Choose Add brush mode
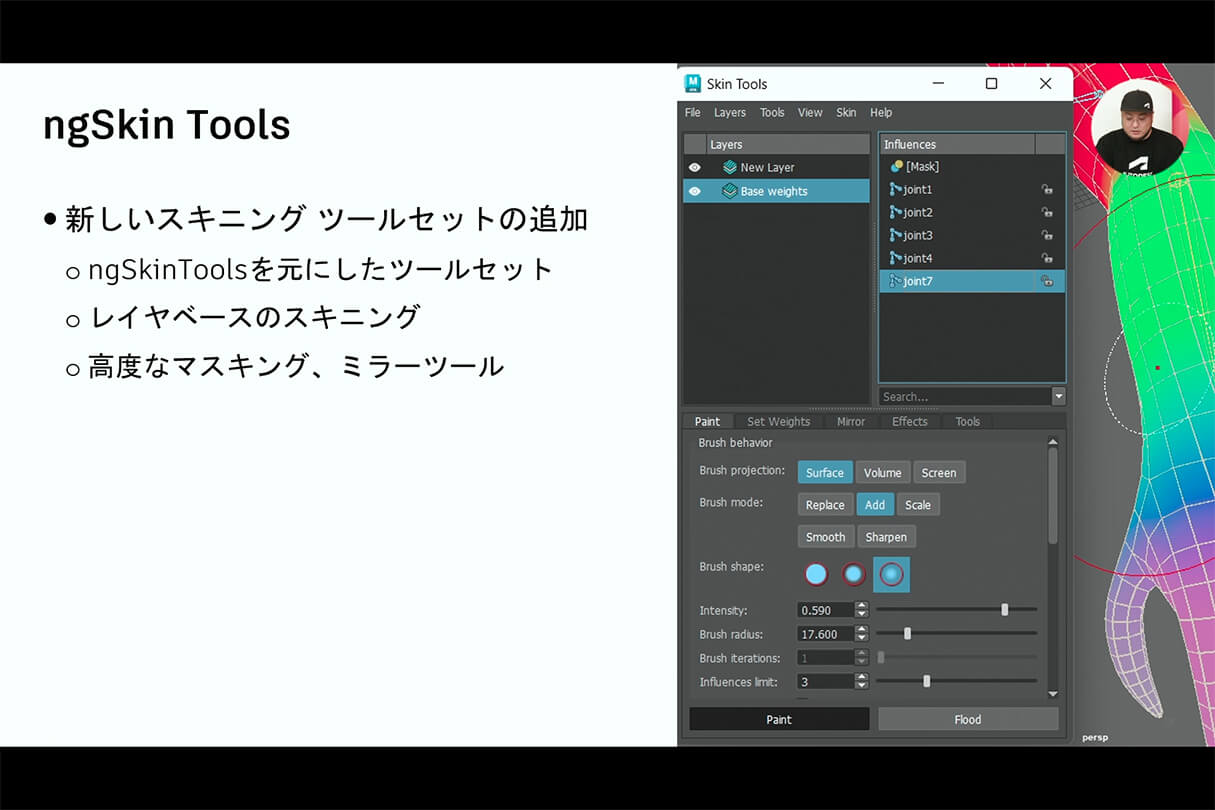1215x810 pixels. click(x=875, y=505)
